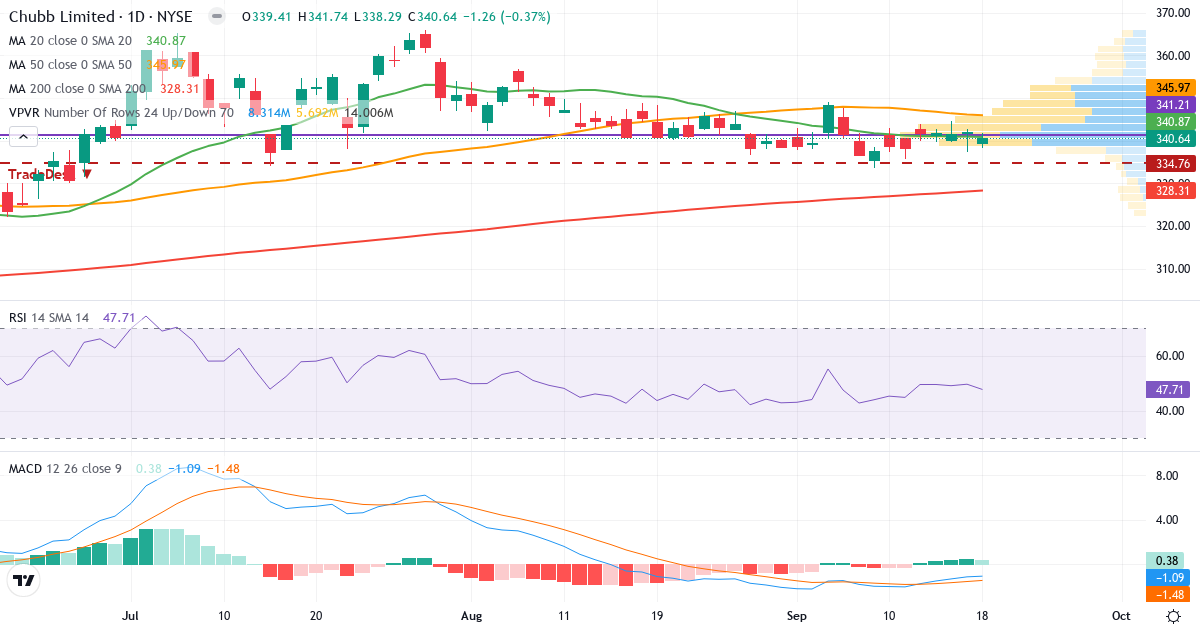The image size is (1200, 630).
Task: Click the red 334.76 price axis label
Action: pos(1171,163)
